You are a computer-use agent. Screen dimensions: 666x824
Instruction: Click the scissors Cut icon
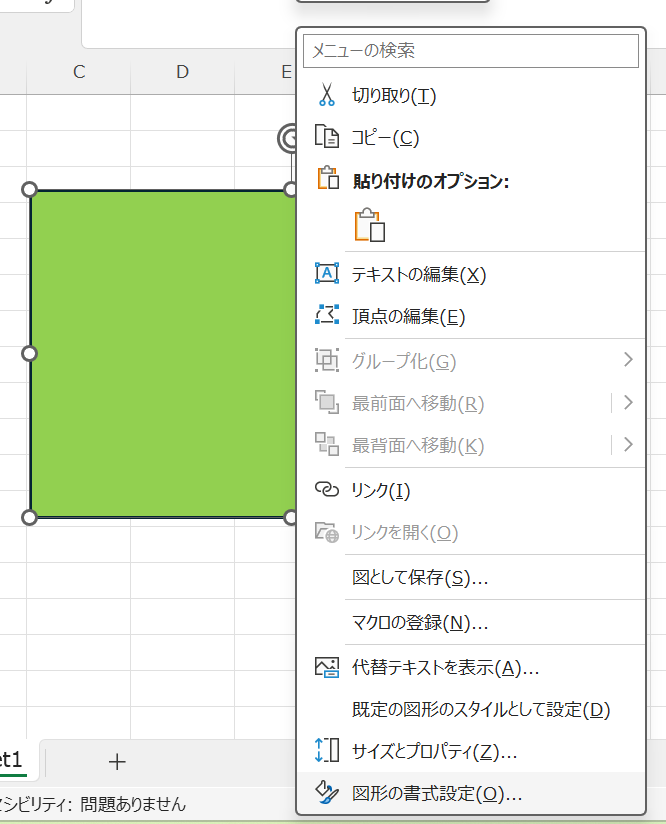(x=326, y=96)
